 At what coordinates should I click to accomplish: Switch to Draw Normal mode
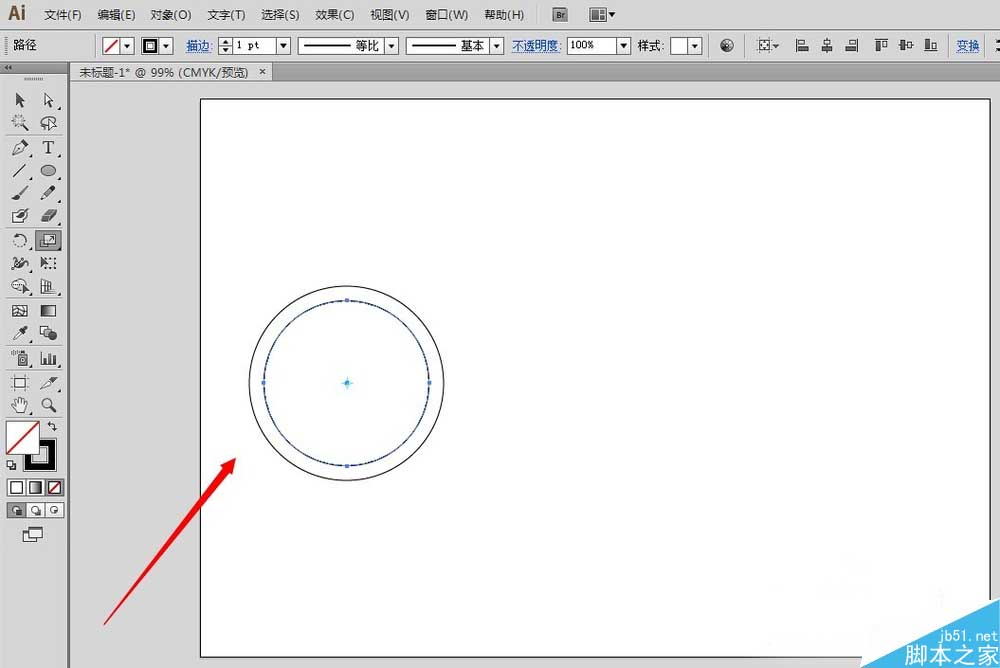17,510
